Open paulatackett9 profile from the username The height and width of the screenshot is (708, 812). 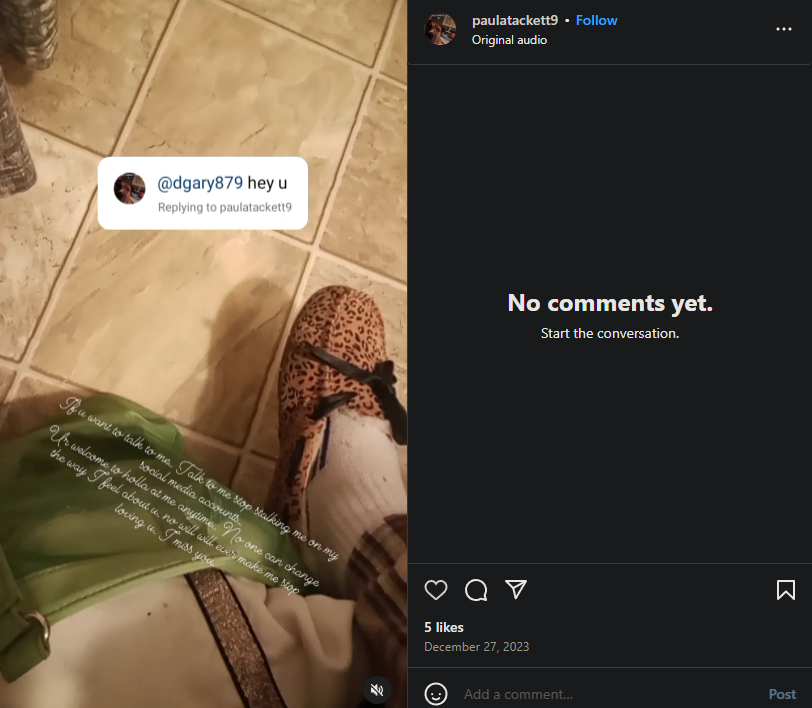click(515, 20)
